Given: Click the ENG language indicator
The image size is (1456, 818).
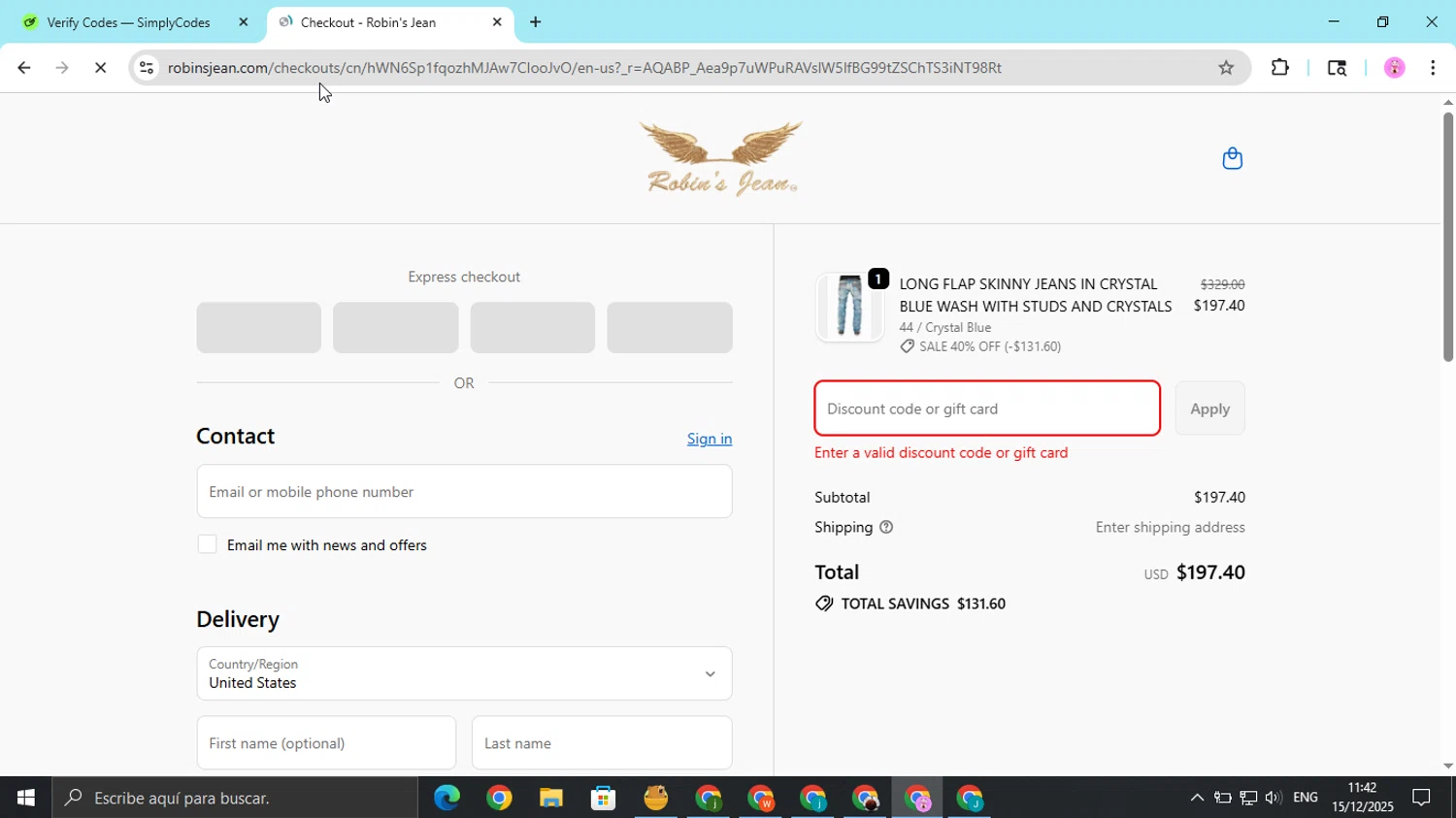Looking at the screenshot, I should tap(1306, 798).
